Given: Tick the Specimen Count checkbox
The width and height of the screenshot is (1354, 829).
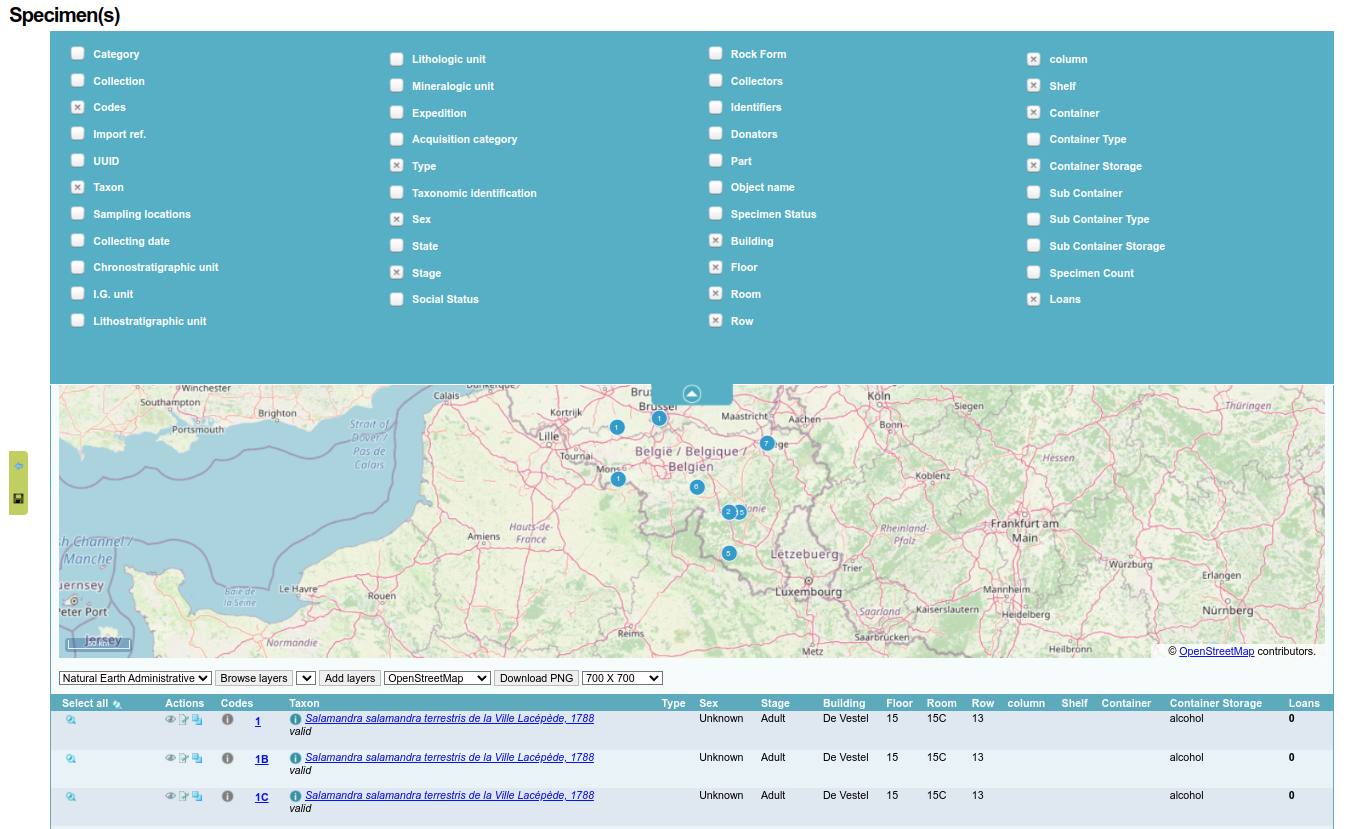Looking at the screenshot, I should coord(1034,272).
